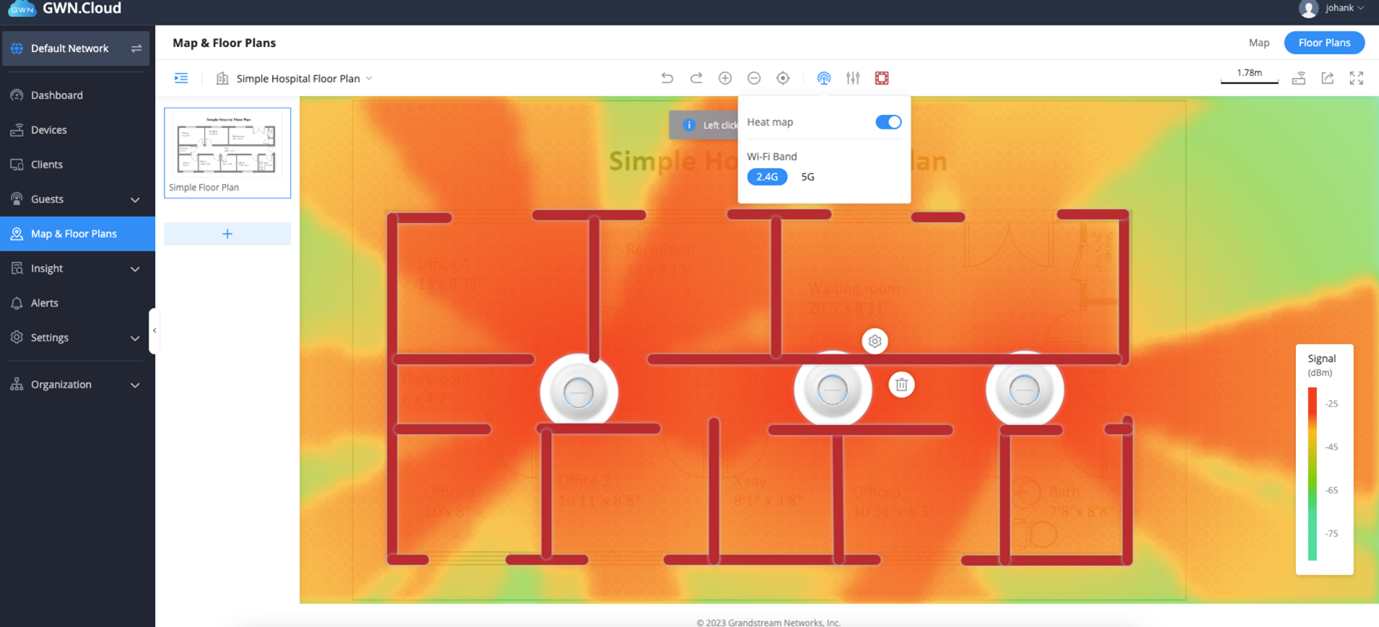This screenshot has height=627, width=1379.
Task: Add a new floor plan with plus button
Action: pos(227,234)
